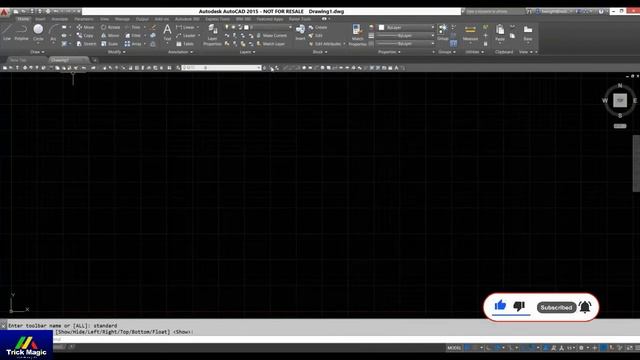Add a new drawing tab with plus button
Screen dimensions: 640x360
click(x=95, y=60)
